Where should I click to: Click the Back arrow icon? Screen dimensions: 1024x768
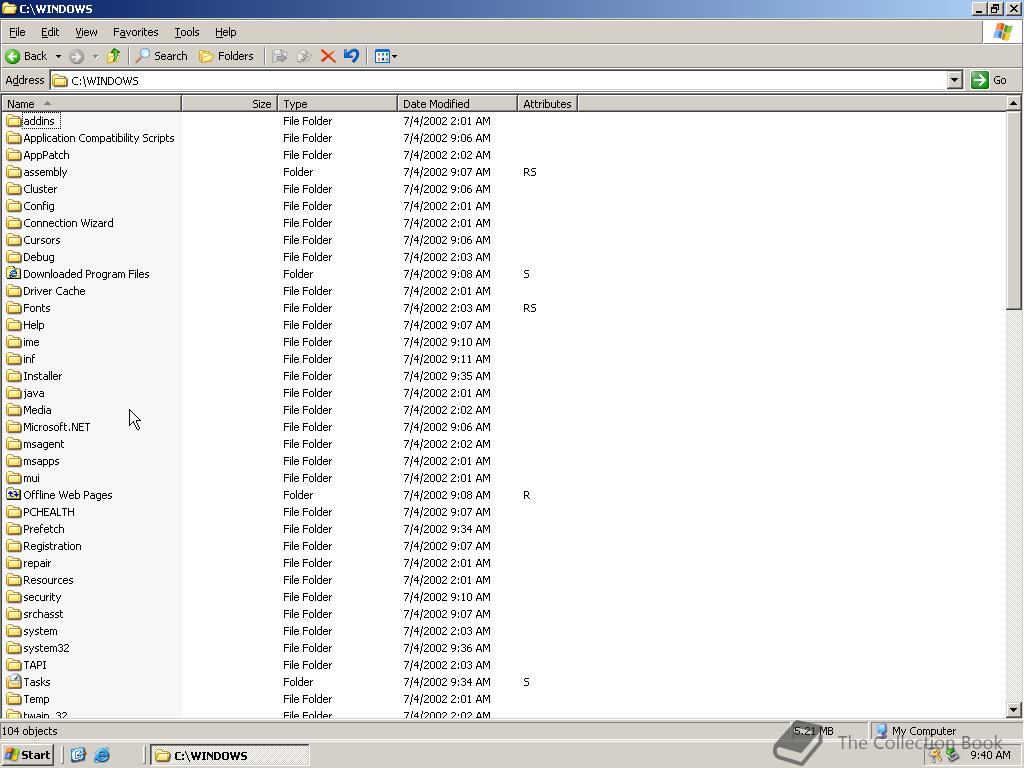[x=12, y=56]
